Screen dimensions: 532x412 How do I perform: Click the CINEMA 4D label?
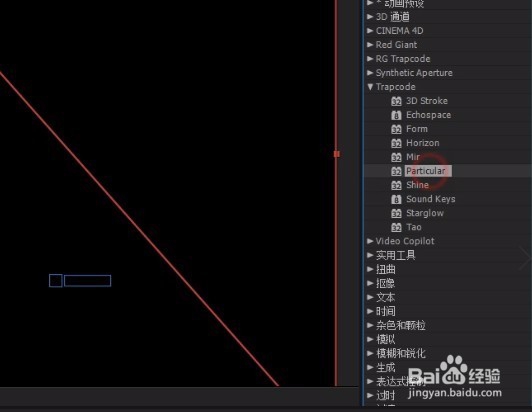coord(399,31)
